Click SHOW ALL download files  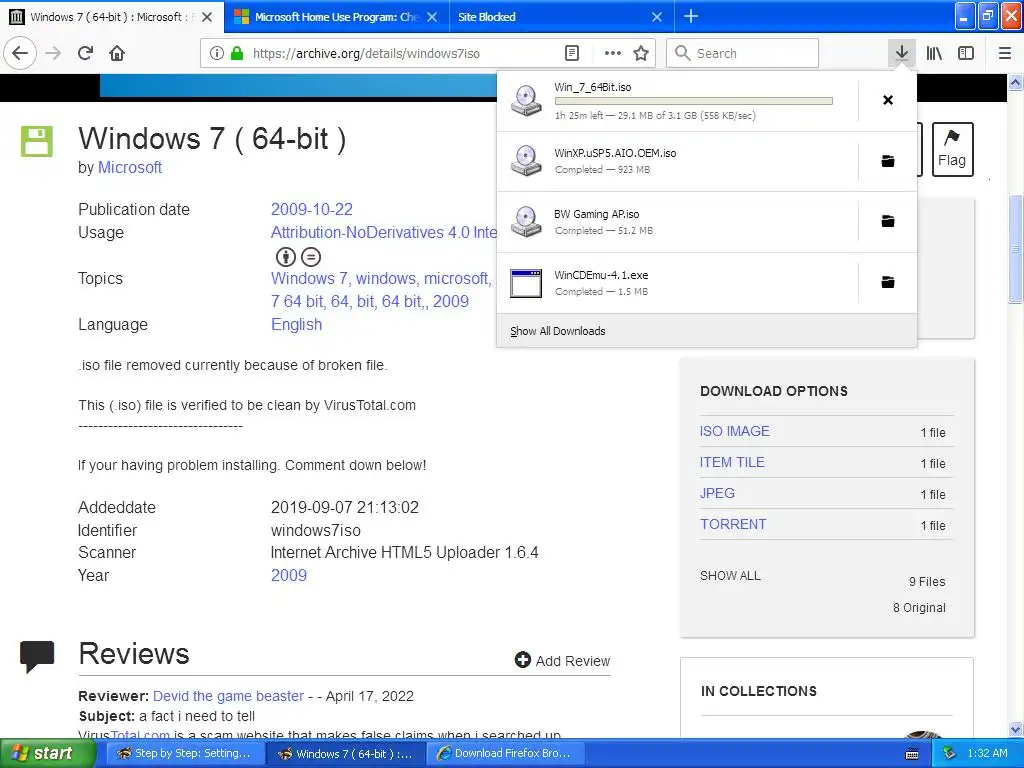[x=730, y=576]
